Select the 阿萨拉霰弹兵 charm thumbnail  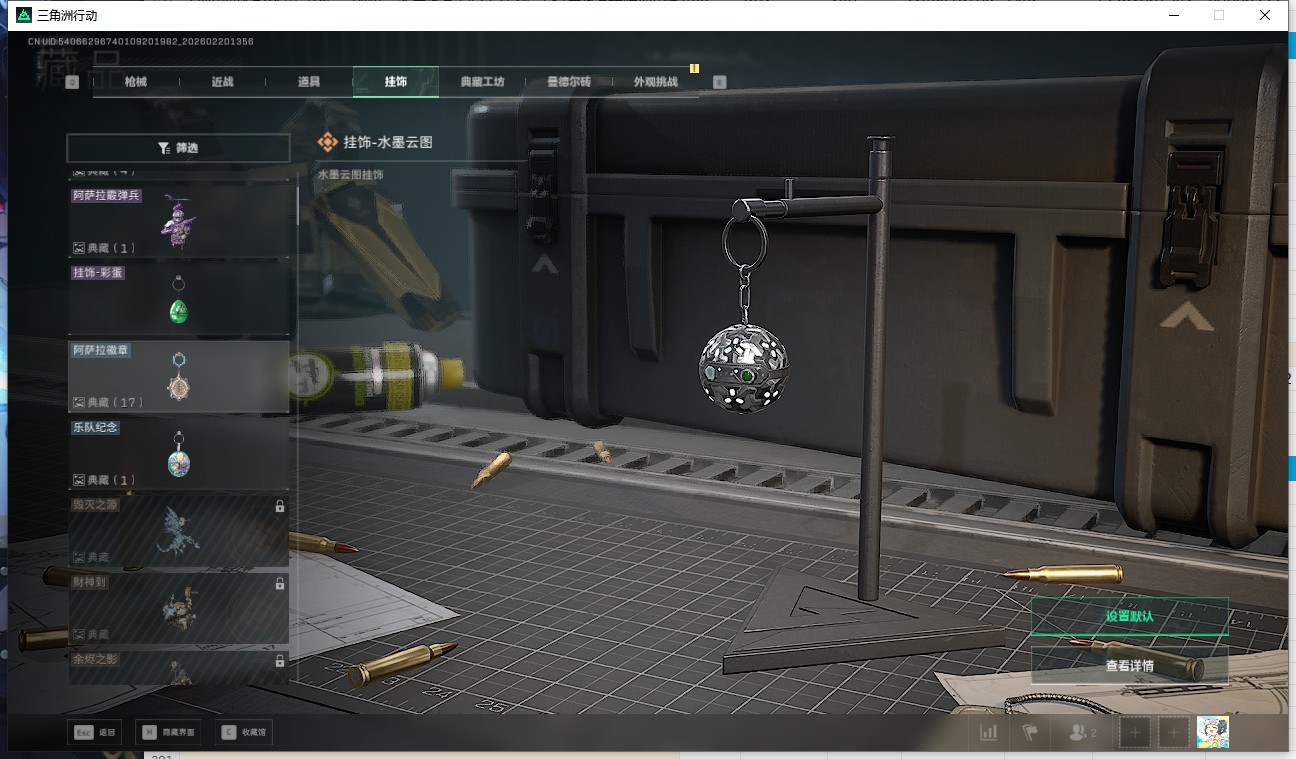pos(178,220)
